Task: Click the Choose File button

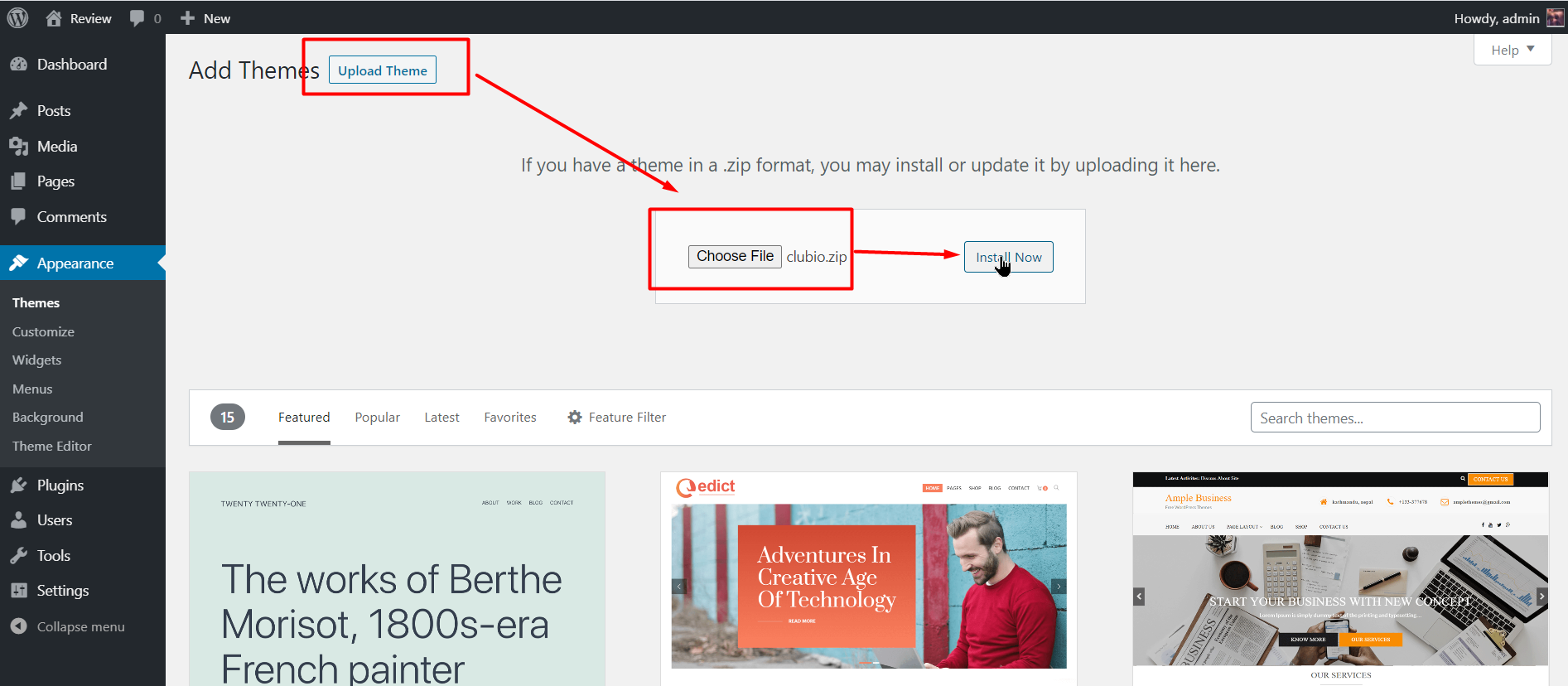Action: pos(735,257)
